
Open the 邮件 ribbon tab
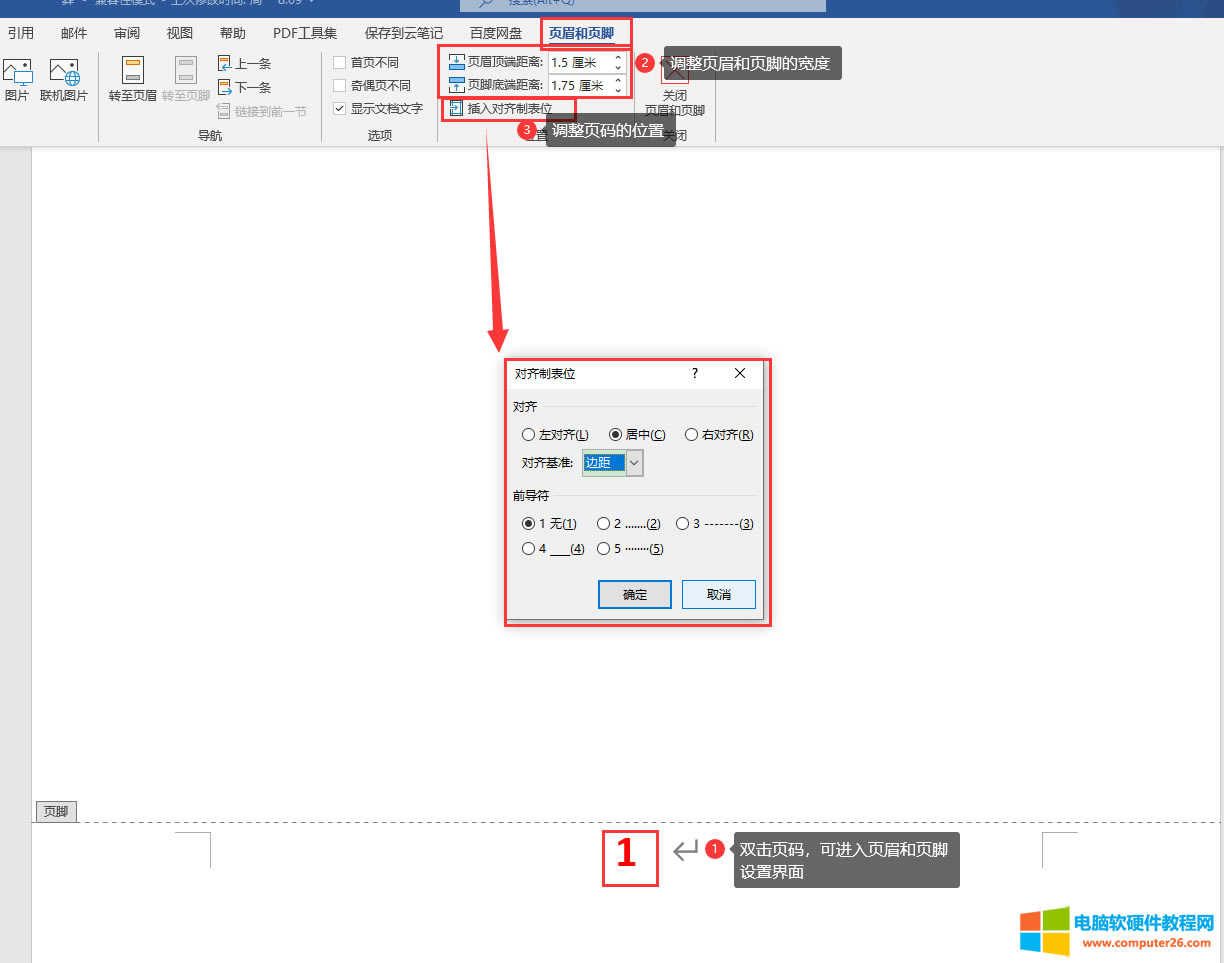point(74,33)
